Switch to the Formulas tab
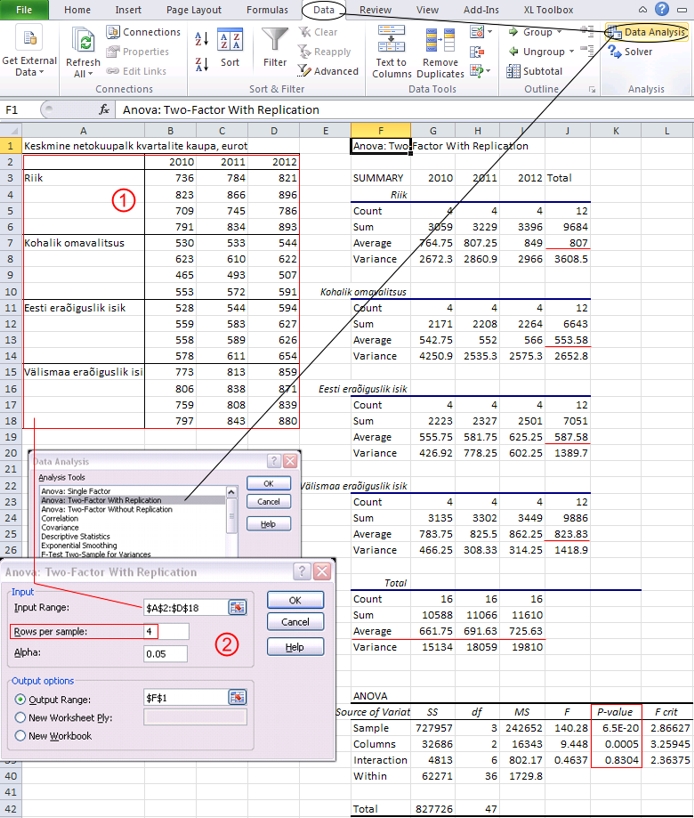 [x=267, y=10]
